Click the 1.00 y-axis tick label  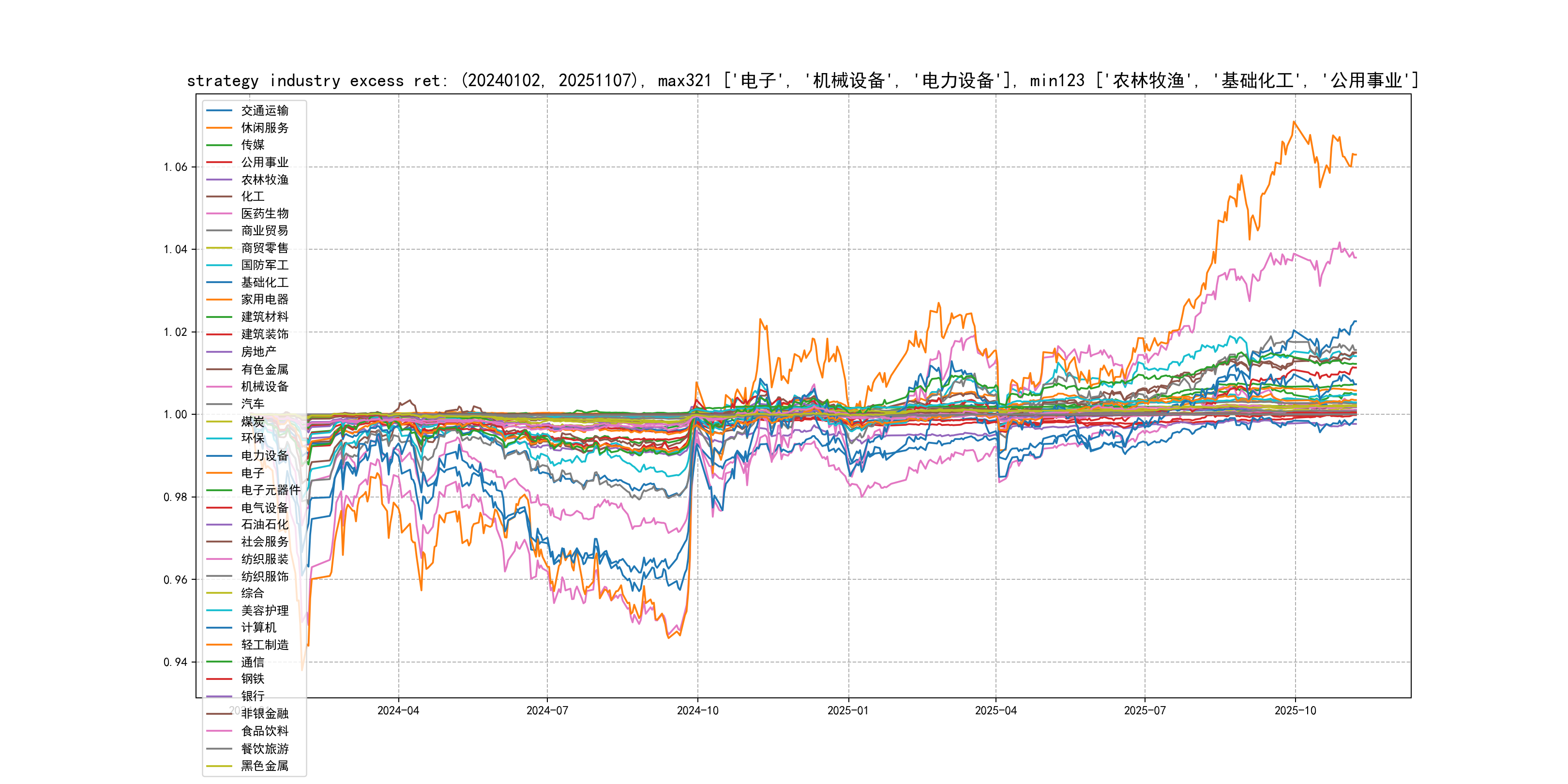coord(175,415)
